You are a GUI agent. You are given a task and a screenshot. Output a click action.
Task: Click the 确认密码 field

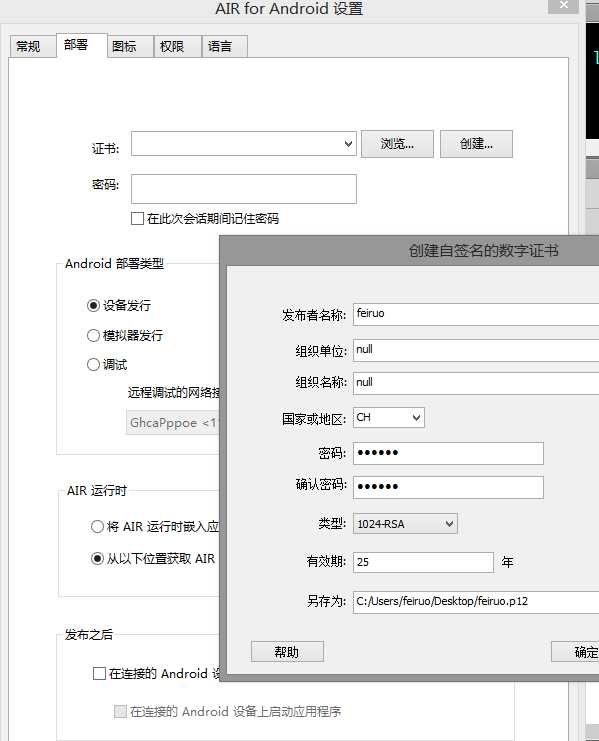[448, 487]
